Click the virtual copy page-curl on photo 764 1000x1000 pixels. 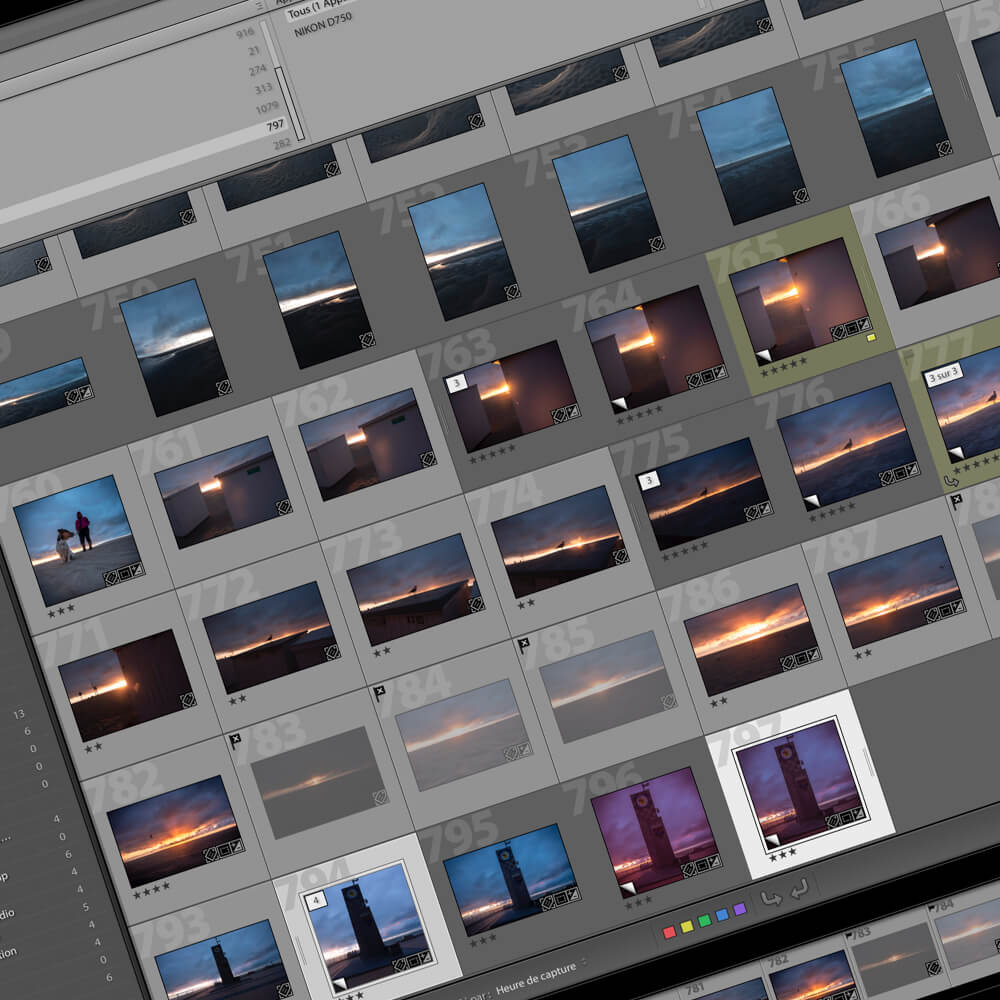619,404
